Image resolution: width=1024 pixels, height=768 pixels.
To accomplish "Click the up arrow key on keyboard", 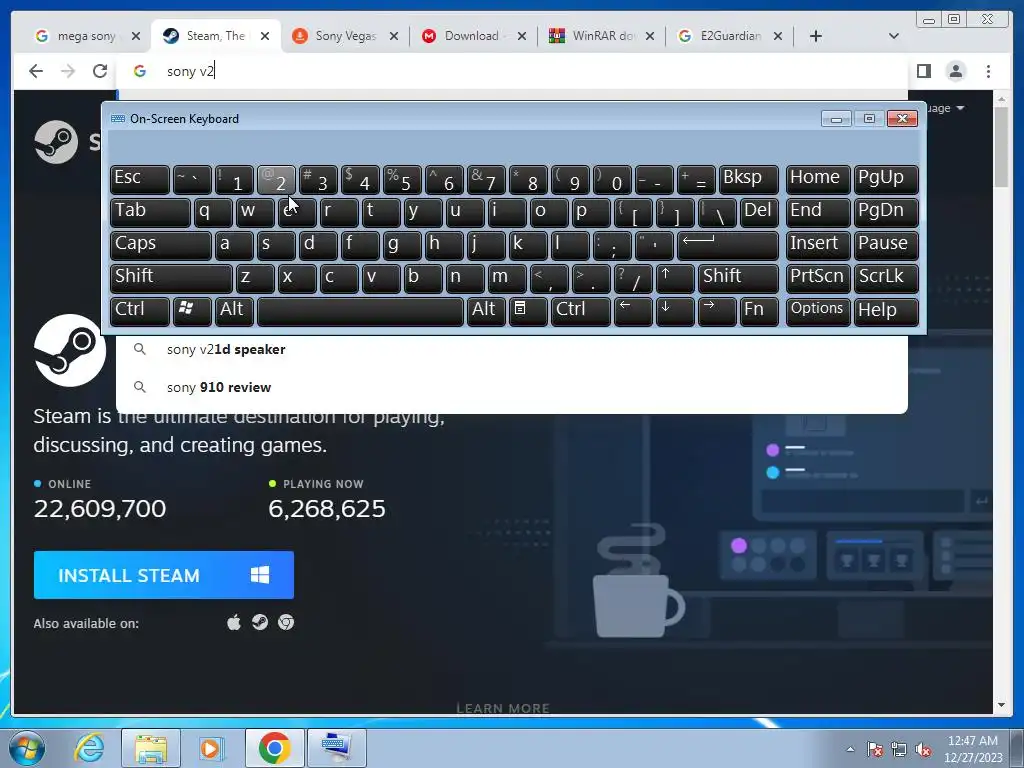I will 675,278.
